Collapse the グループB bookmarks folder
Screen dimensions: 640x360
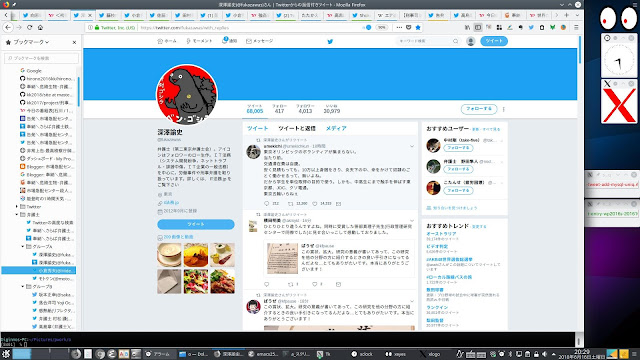coord(23,287)
